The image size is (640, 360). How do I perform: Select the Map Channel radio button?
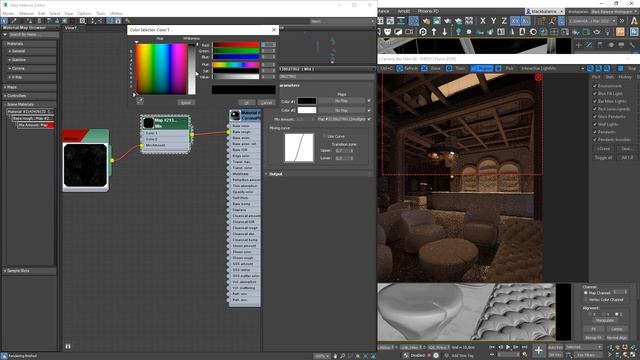click(x=586, y=293)
